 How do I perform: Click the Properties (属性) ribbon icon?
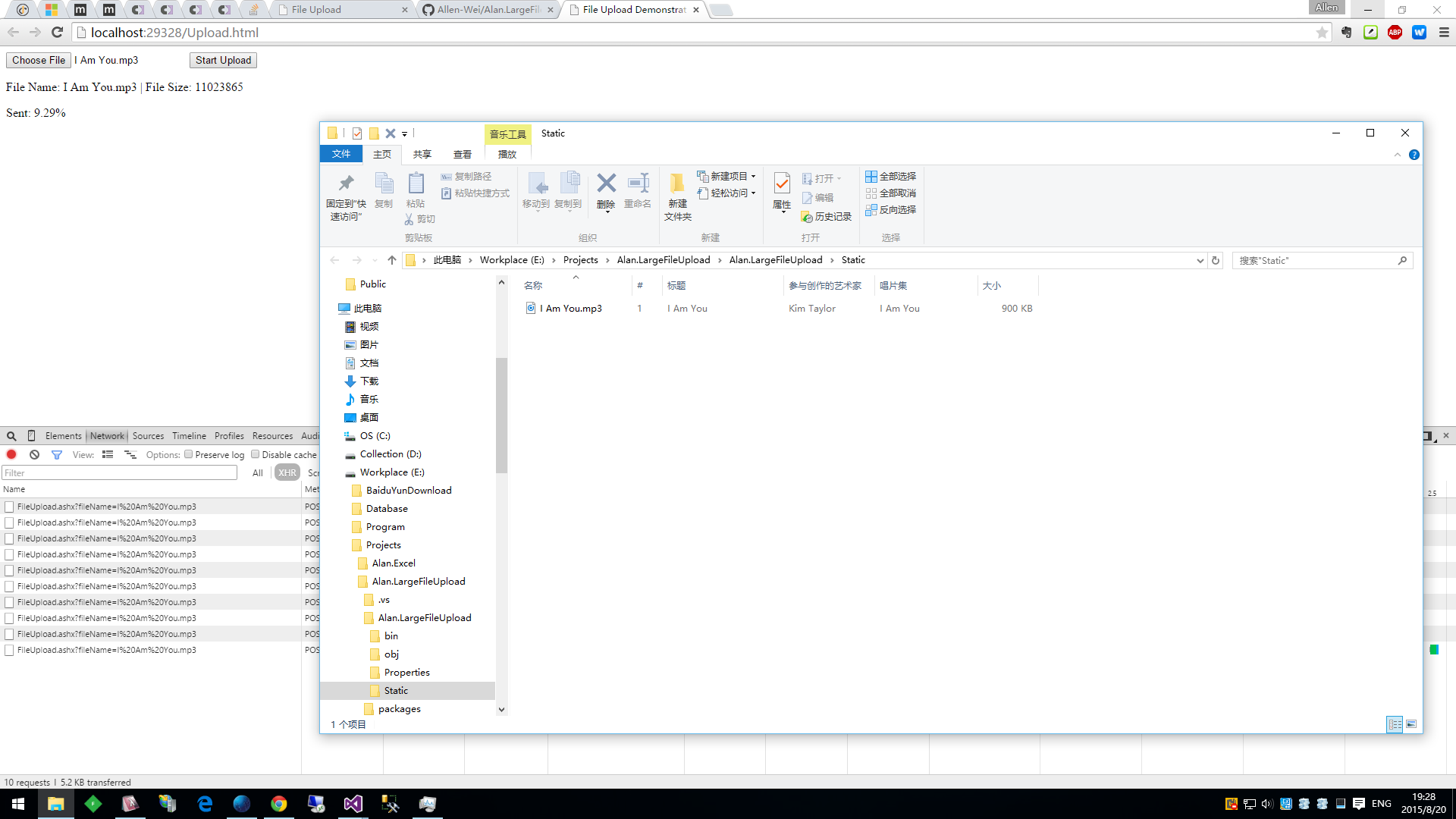pyautogui.click(x=782, y=183)
